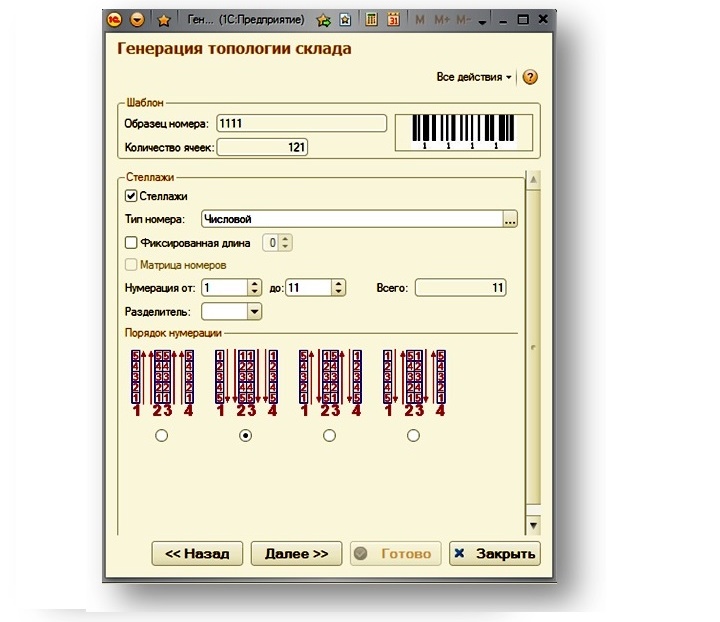Click the scrollbar up arrow
The image size is (720, 622).
(x=533, y=179)
